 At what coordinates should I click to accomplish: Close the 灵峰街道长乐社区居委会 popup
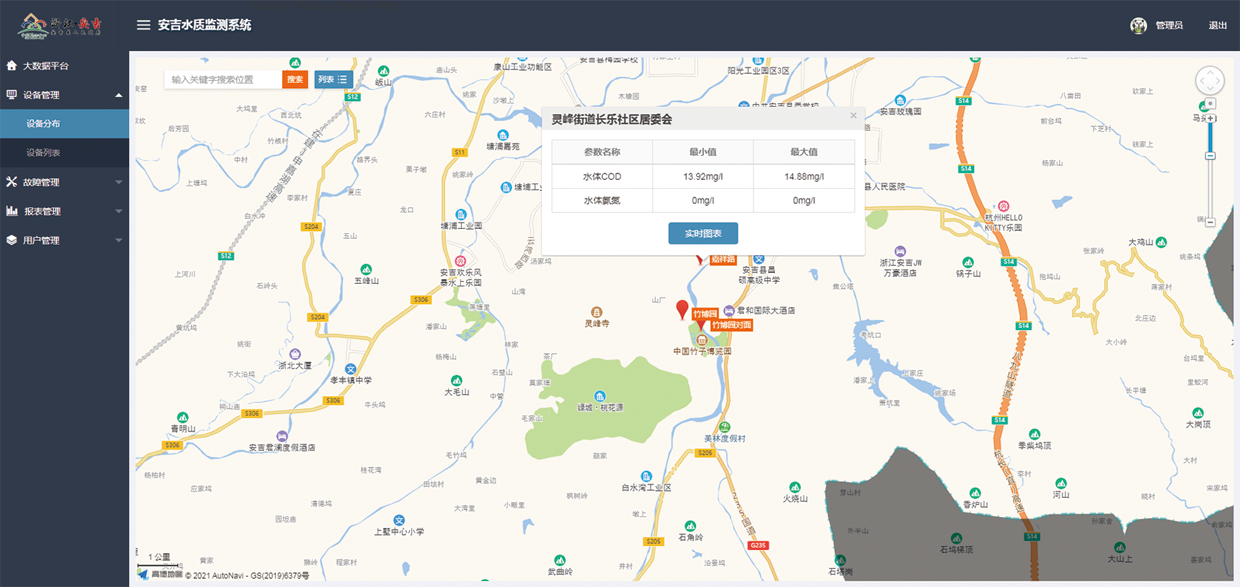pos(853,115)
